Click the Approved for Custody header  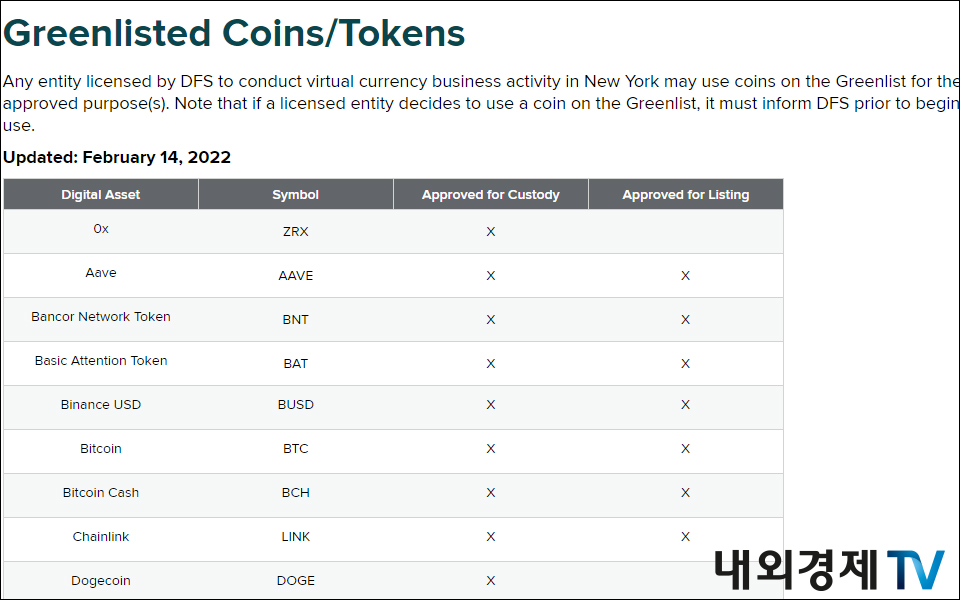tap(491, 195)
